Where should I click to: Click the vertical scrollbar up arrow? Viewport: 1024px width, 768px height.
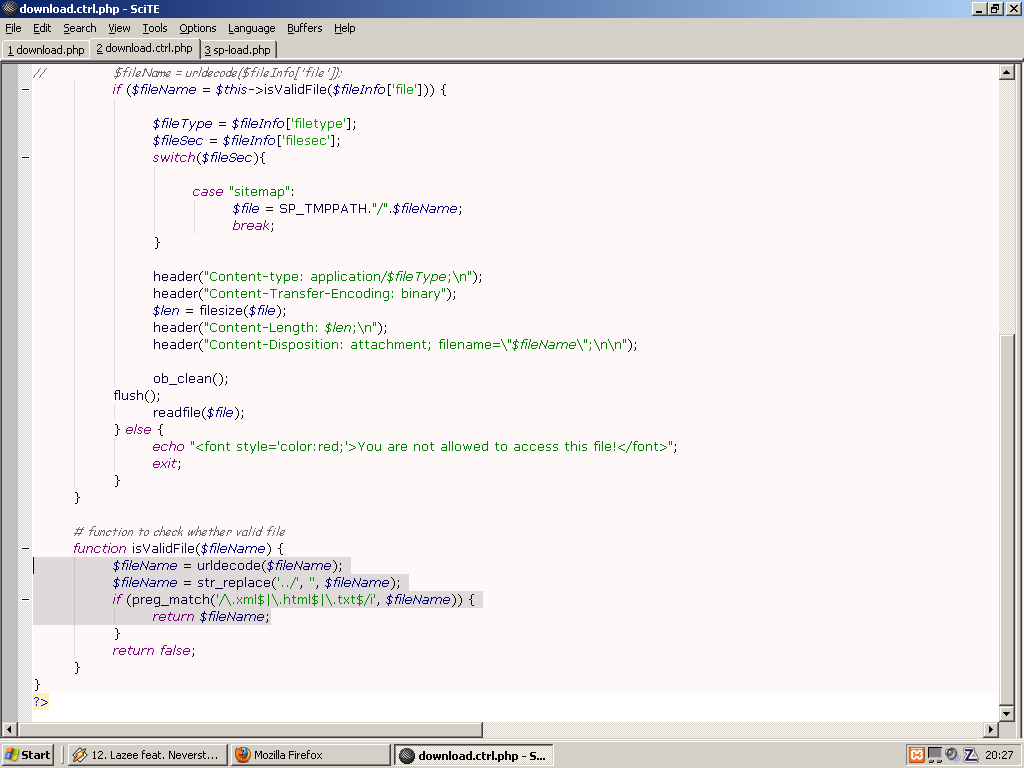1006,72
